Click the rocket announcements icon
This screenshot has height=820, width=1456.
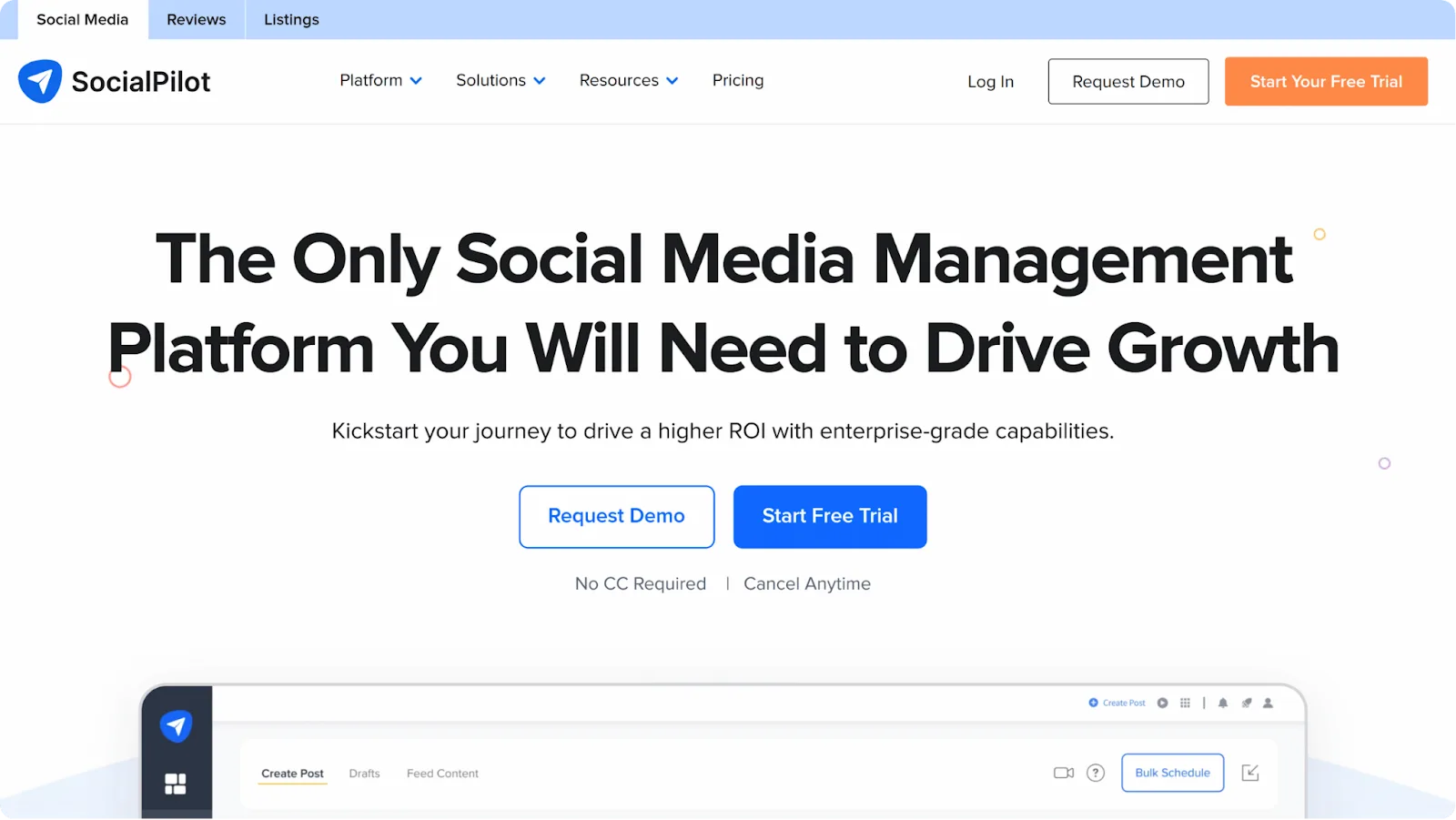click(1246, 703)
